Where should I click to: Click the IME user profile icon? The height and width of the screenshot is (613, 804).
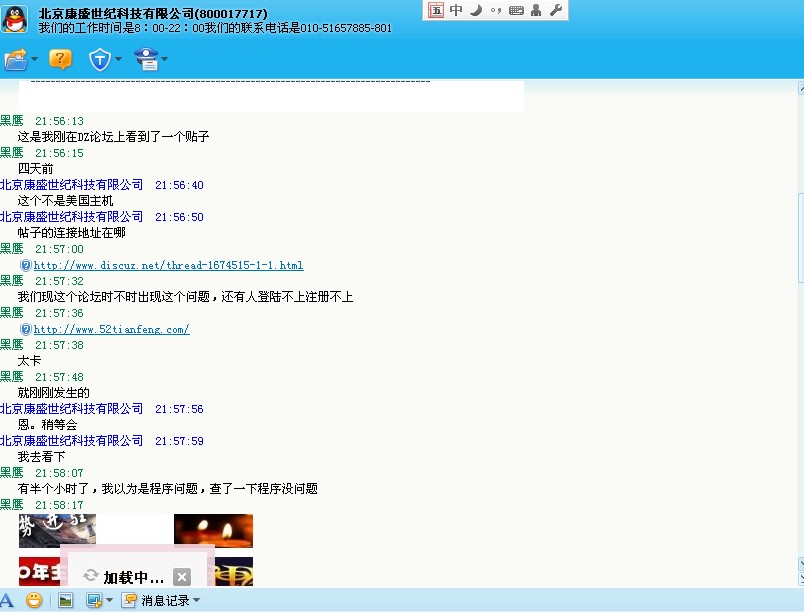[536, 10]
